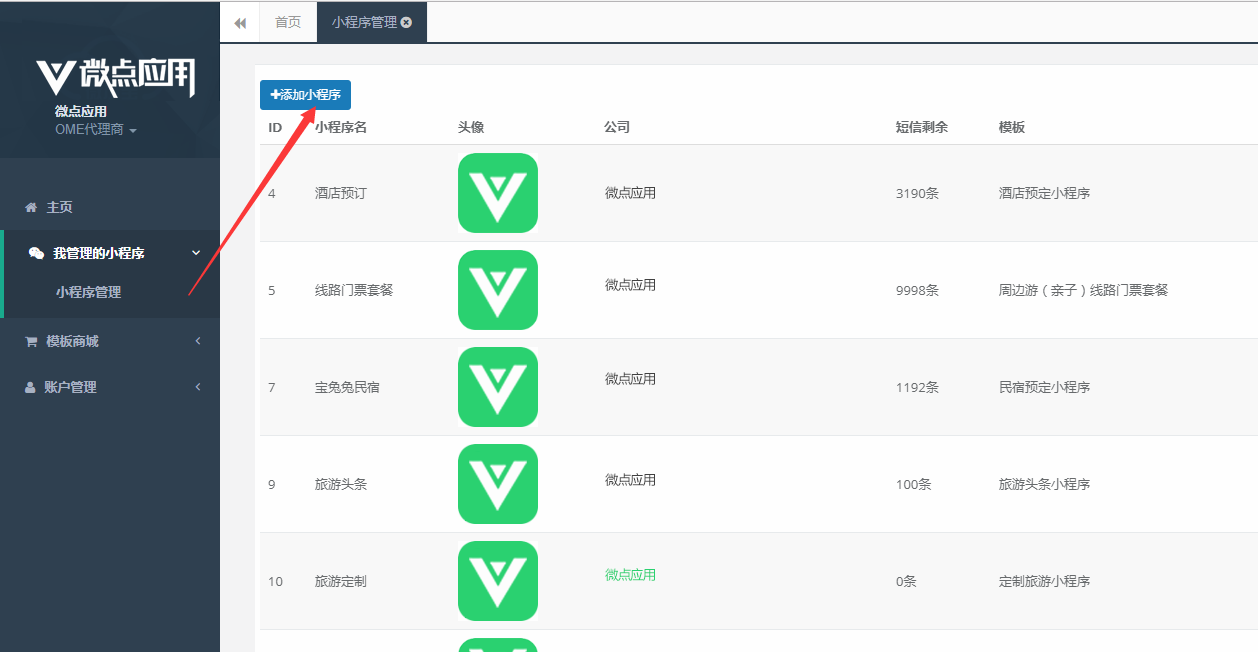Click the 添加小程序 button
The width and height of the screenshot is (1258, 652).
click(x=305, y=95)
